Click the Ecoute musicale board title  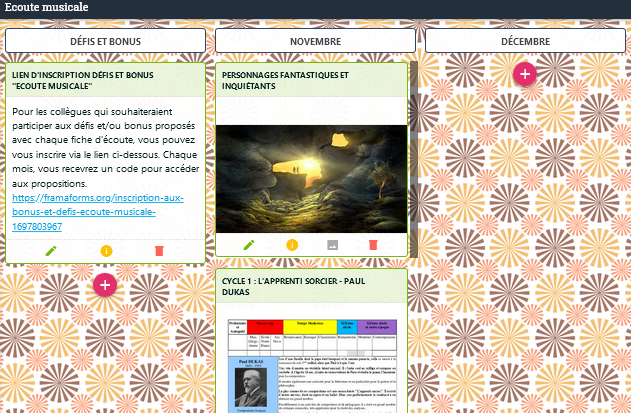pyautogui.click(x=45, y=7)
